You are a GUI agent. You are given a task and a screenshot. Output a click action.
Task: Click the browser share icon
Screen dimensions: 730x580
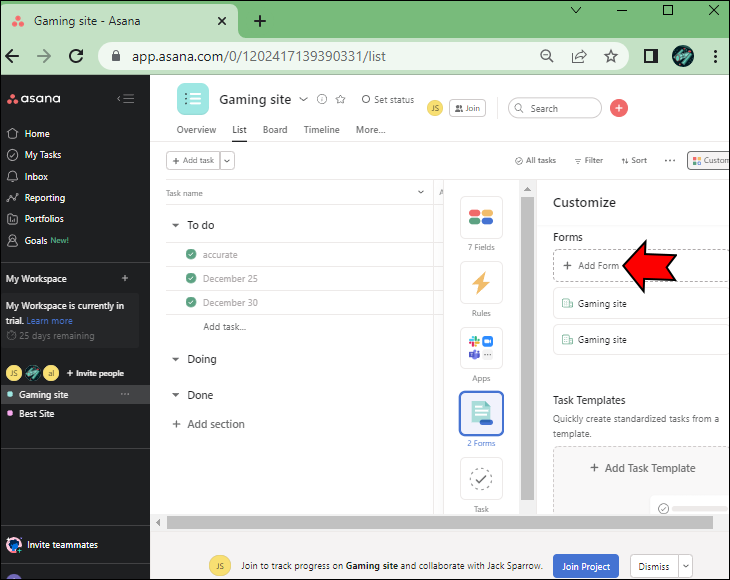pyautogui.click(x=579, y=56)
